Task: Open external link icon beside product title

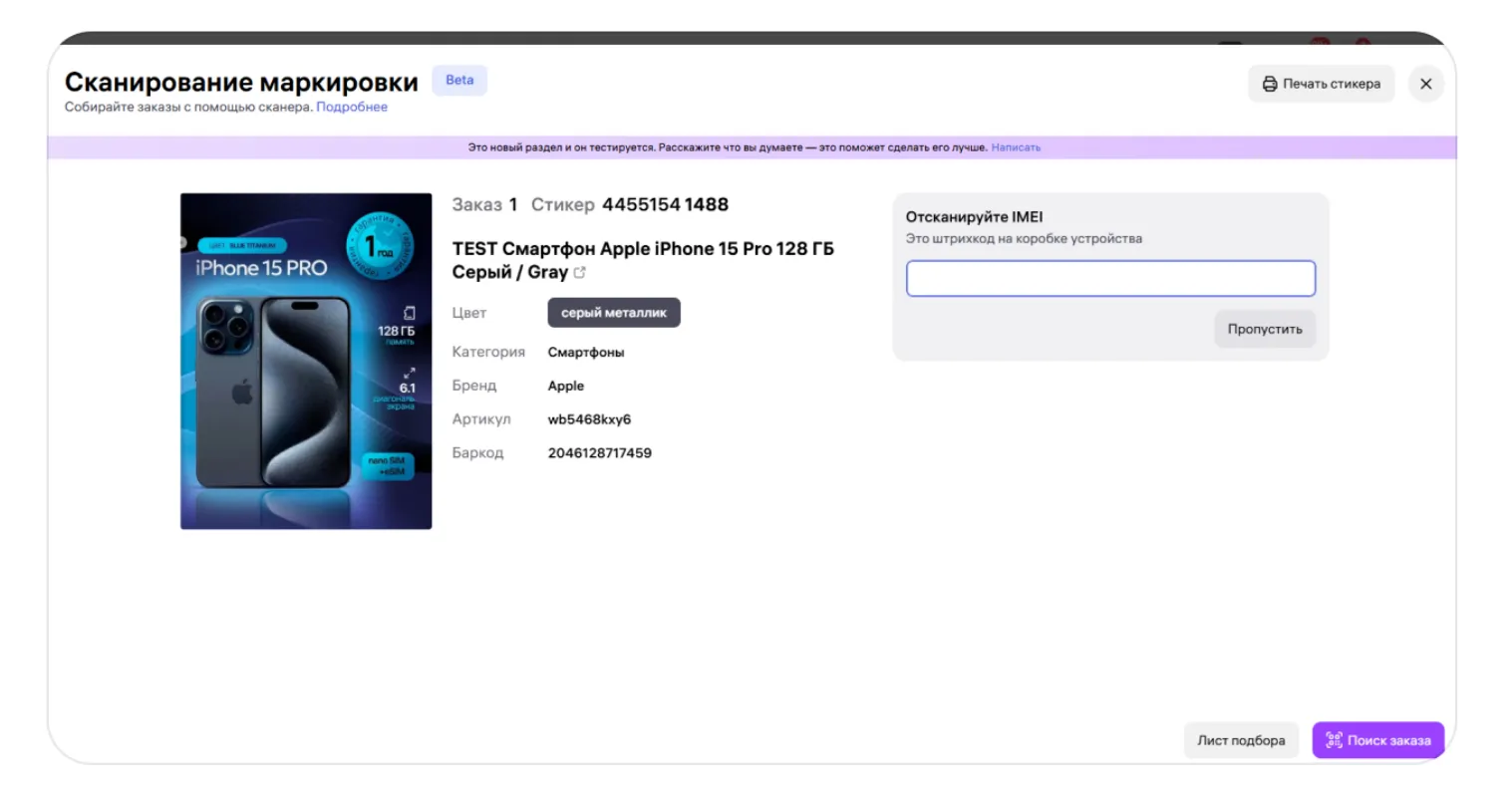Action: point(580,273)
